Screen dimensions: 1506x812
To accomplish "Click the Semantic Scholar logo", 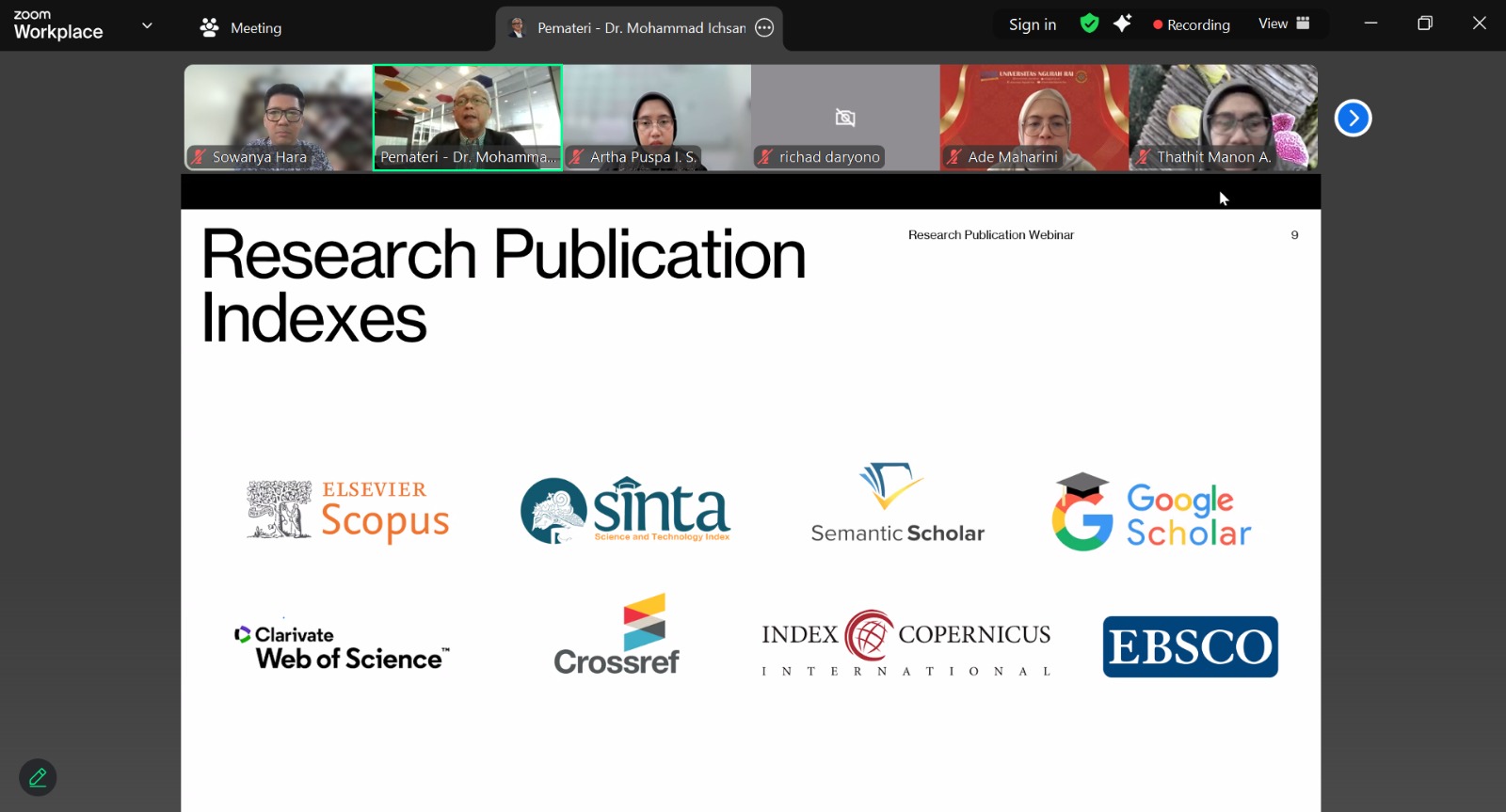I will (x=897, y=503).
